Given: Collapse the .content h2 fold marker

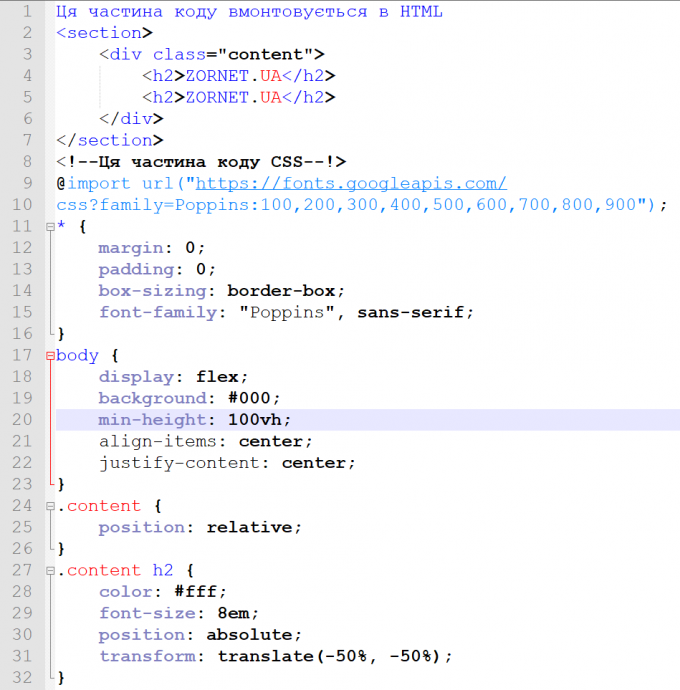Looking at the screenshot, I should (50, 571).
